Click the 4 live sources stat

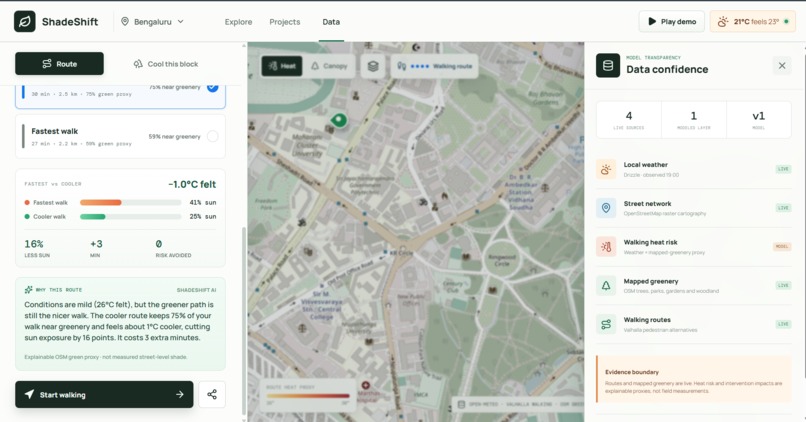(629, 120)
